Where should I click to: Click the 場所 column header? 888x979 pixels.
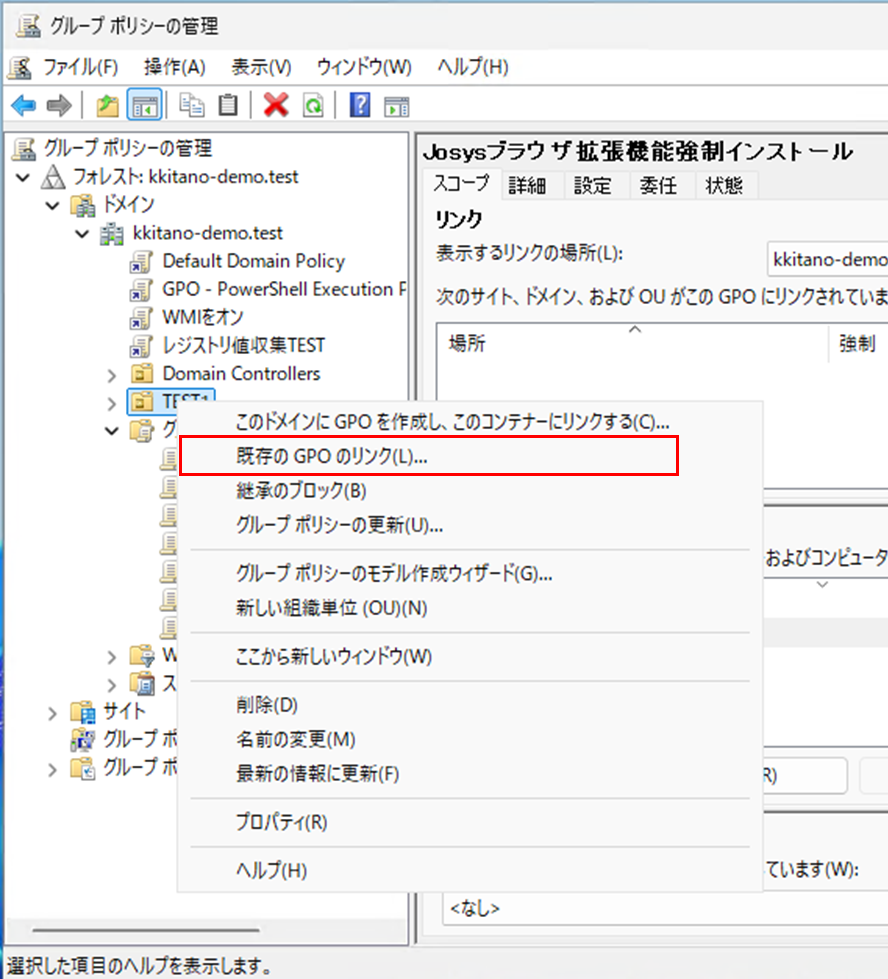click(466, 344)
